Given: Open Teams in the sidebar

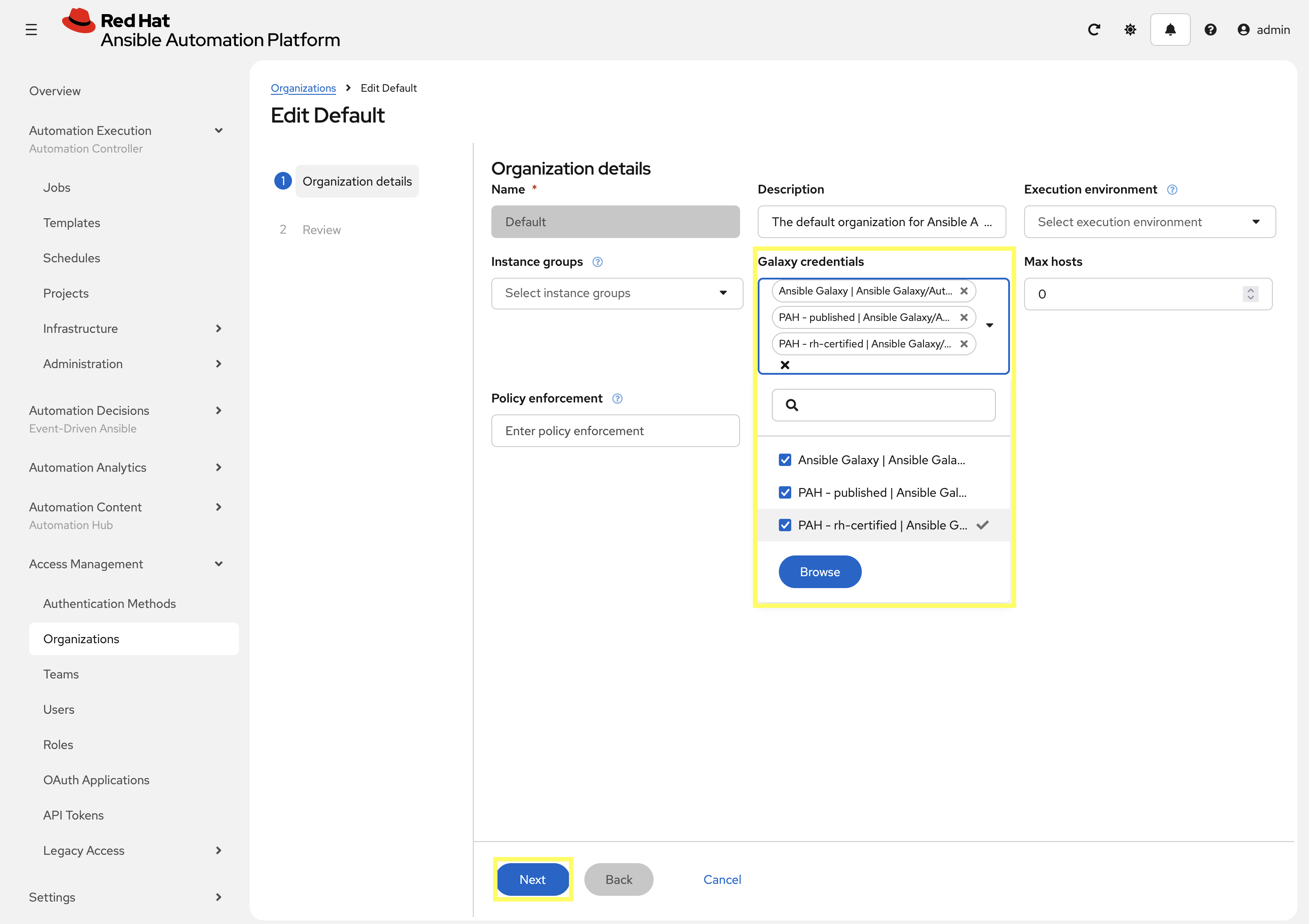Looking at the screenshot, I should [61, 674].
